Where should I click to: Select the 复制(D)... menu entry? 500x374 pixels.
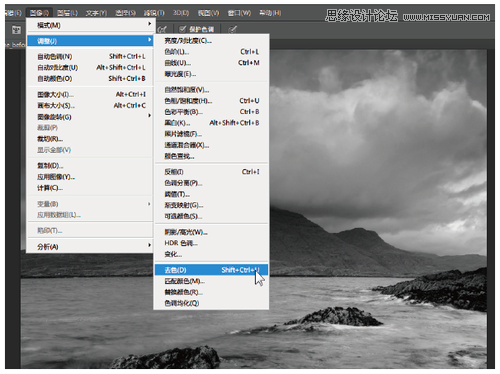(x=90, y=165)
